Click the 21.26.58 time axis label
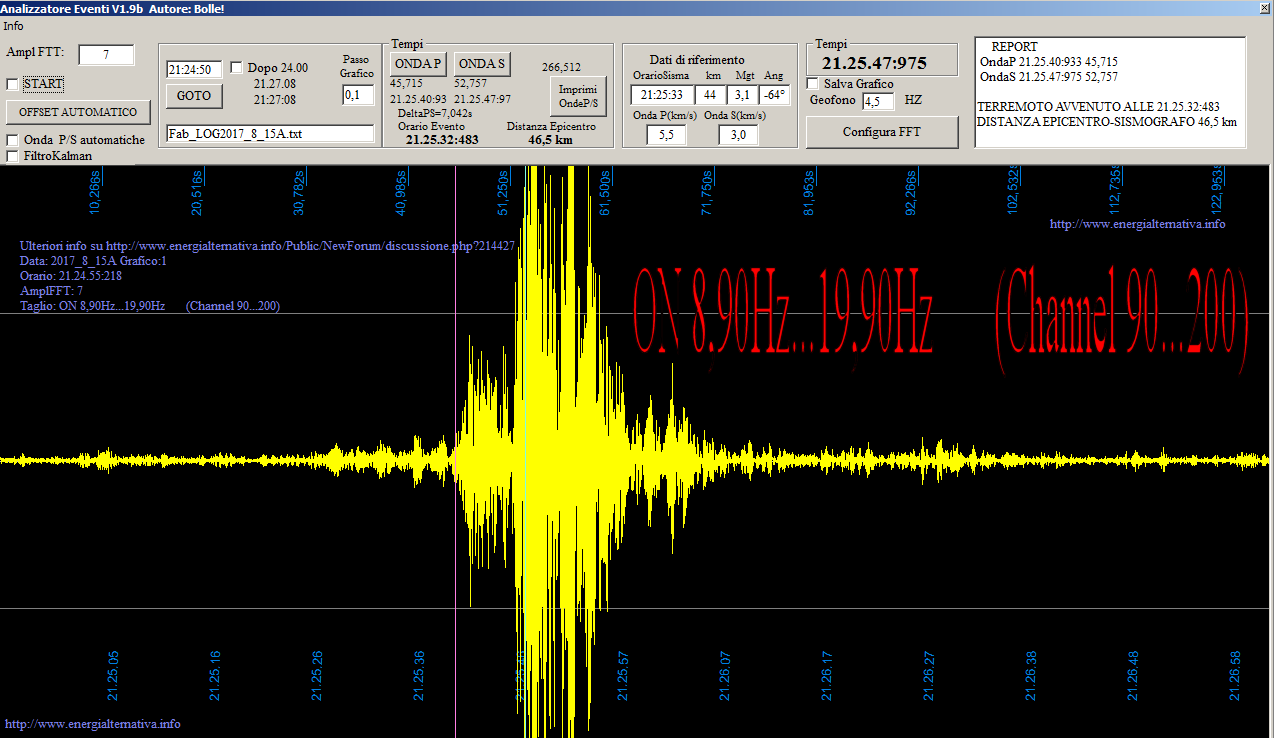 (1235, 677)
